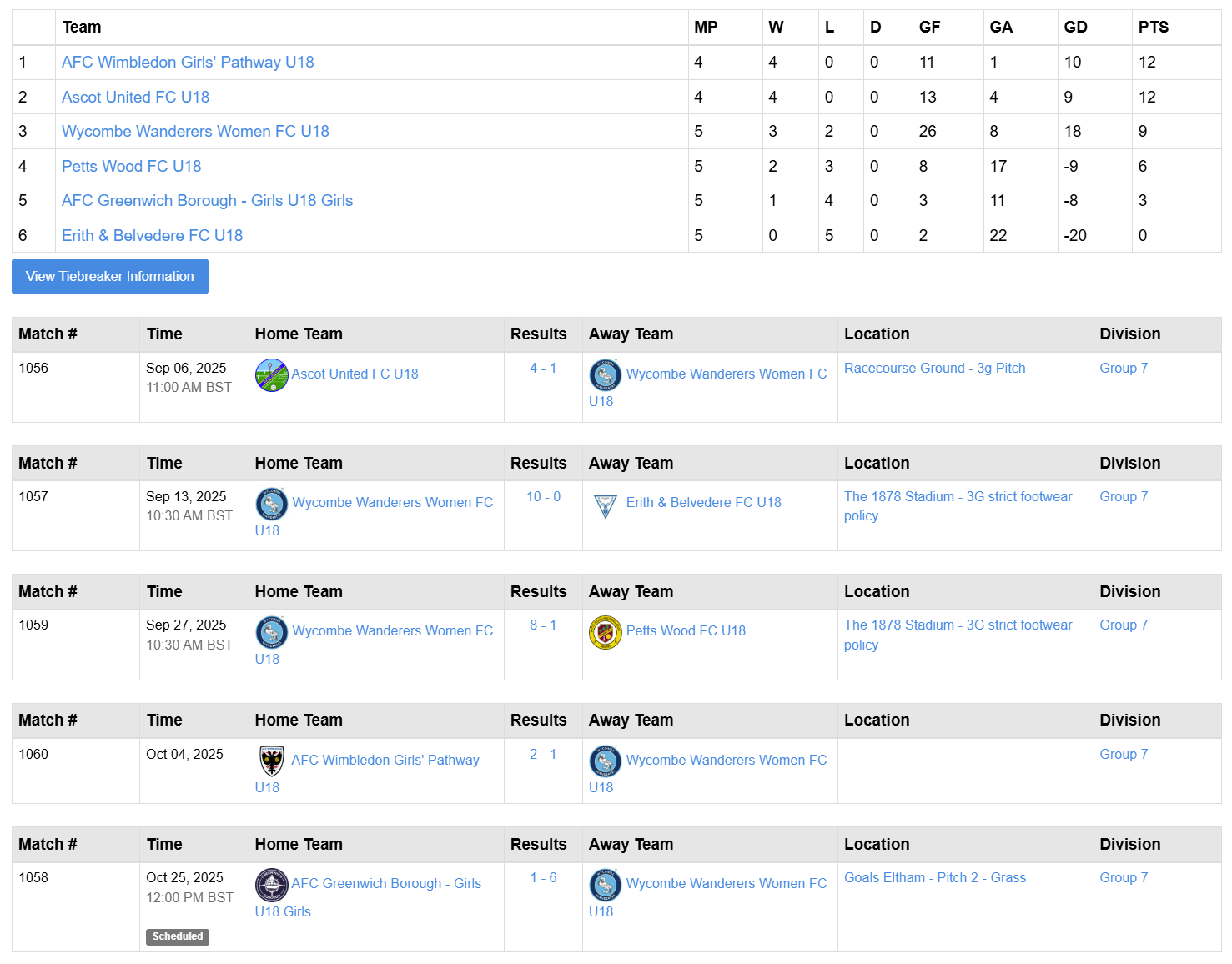Screen dimensions: 1232x964
Task: Click Wycombe Wanderers crest in match 1056
Action: pos(606,375)
